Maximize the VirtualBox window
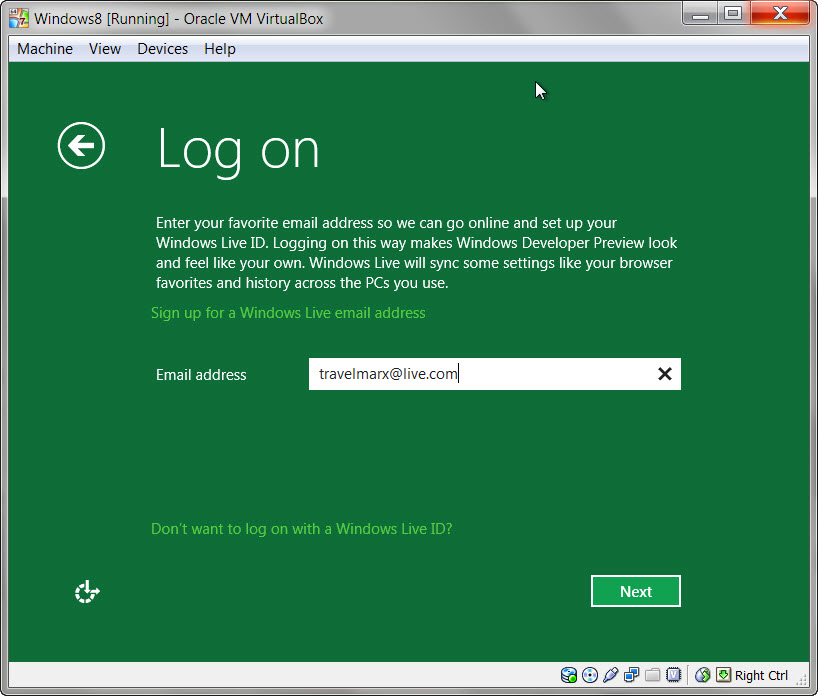The height and width of the screenshot is (696, 818). (733, 14)
